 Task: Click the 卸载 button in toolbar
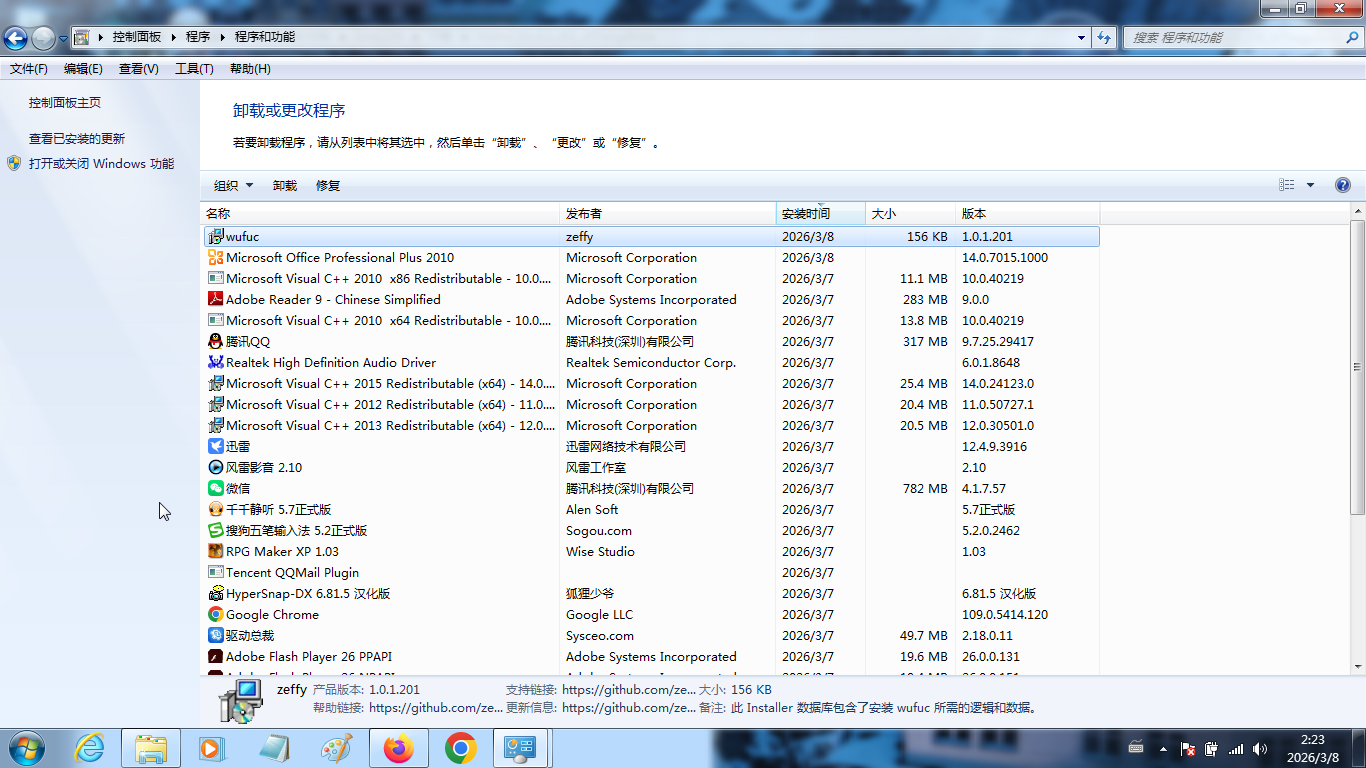[285, 185]
